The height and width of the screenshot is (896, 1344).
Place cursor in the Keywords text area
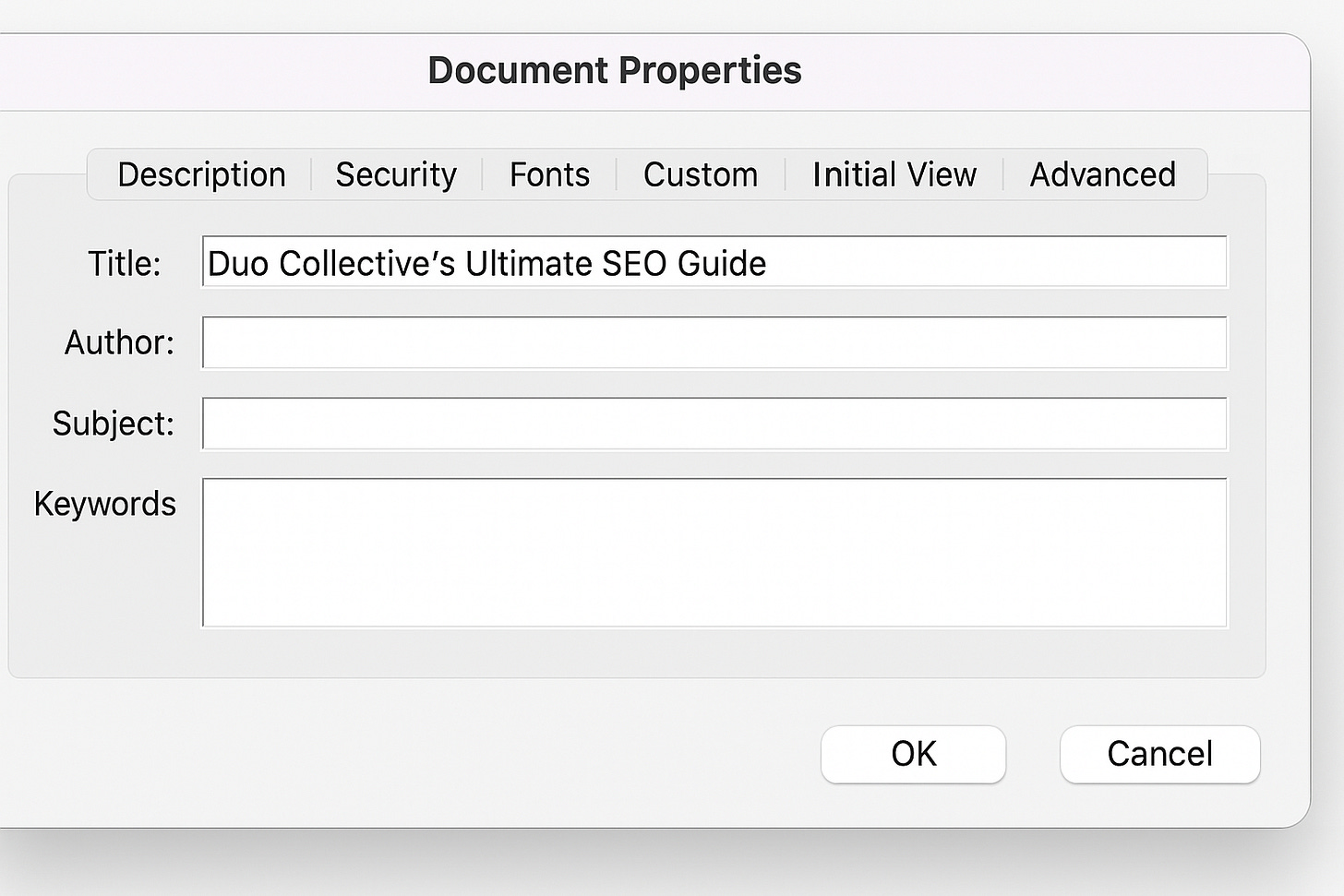[x=714, y=553]
